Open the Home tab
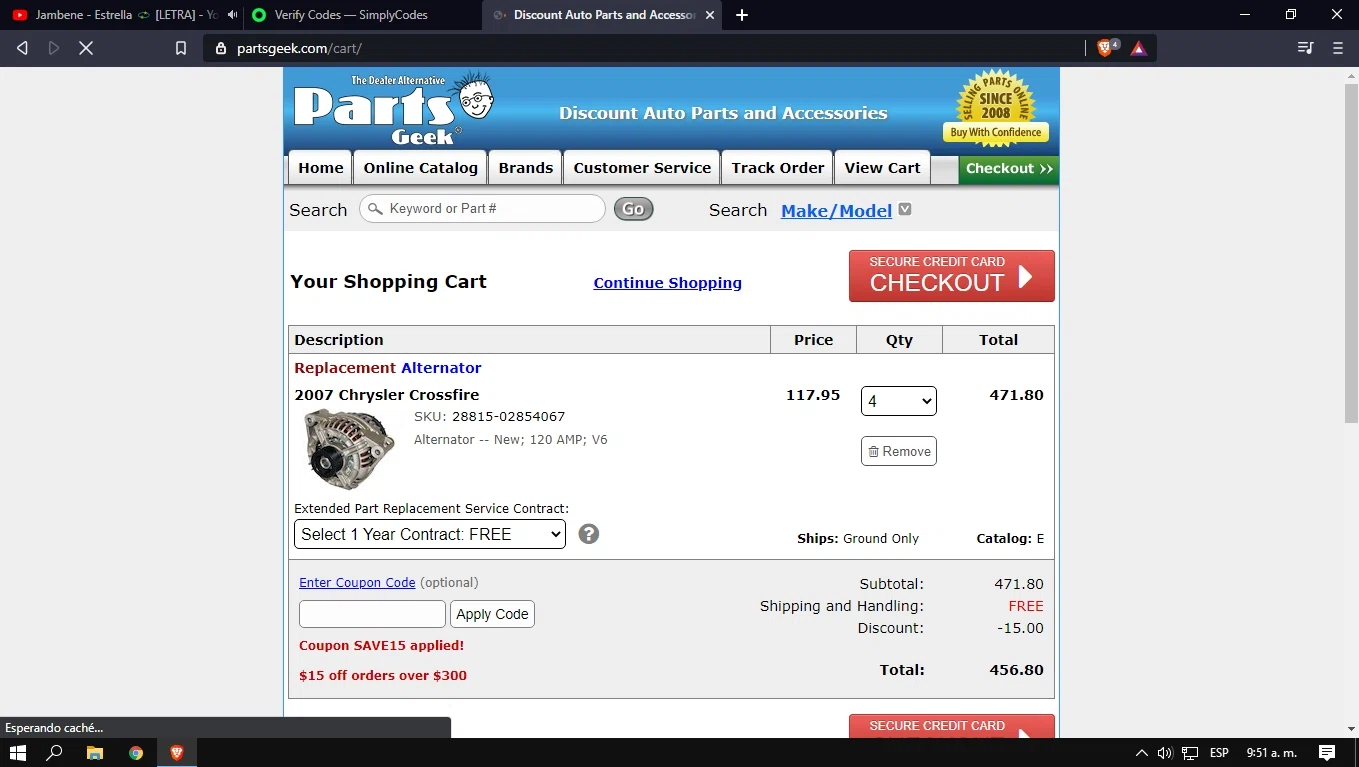Image resolution: width=1359 pixels, height=767 pixels. (320, 168)
